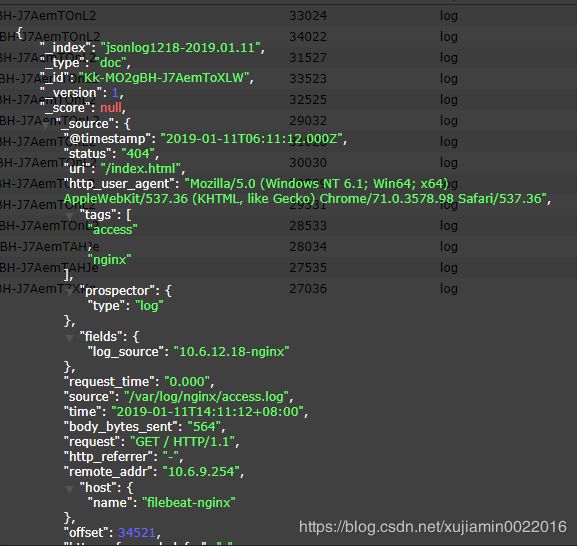
Task: Click the "_index" key label
Action: click(x=66, y=47)
